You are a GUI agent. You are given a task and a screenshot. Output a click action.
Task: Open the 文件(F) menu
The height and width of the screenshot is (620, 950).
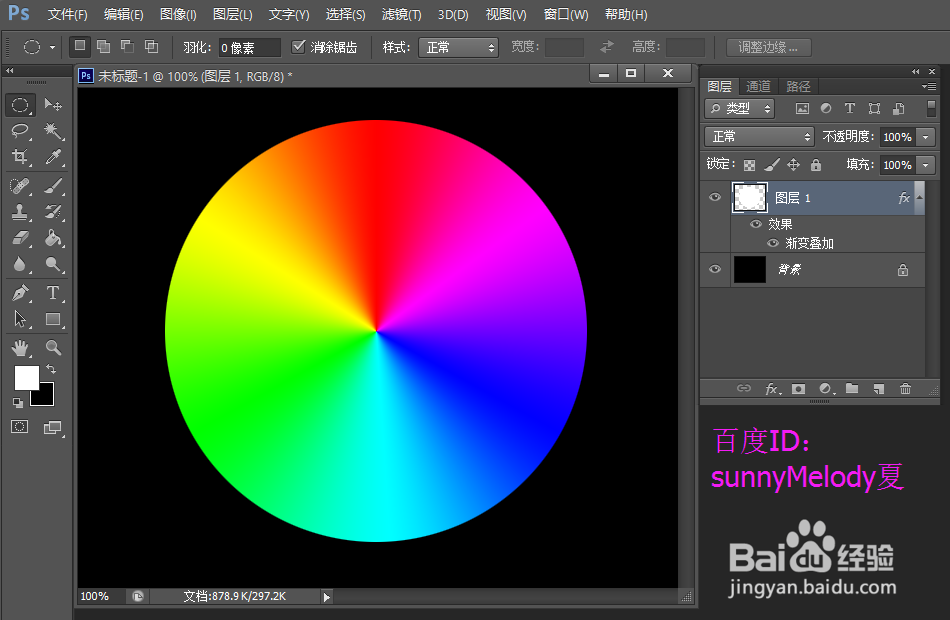click(67, 15)
